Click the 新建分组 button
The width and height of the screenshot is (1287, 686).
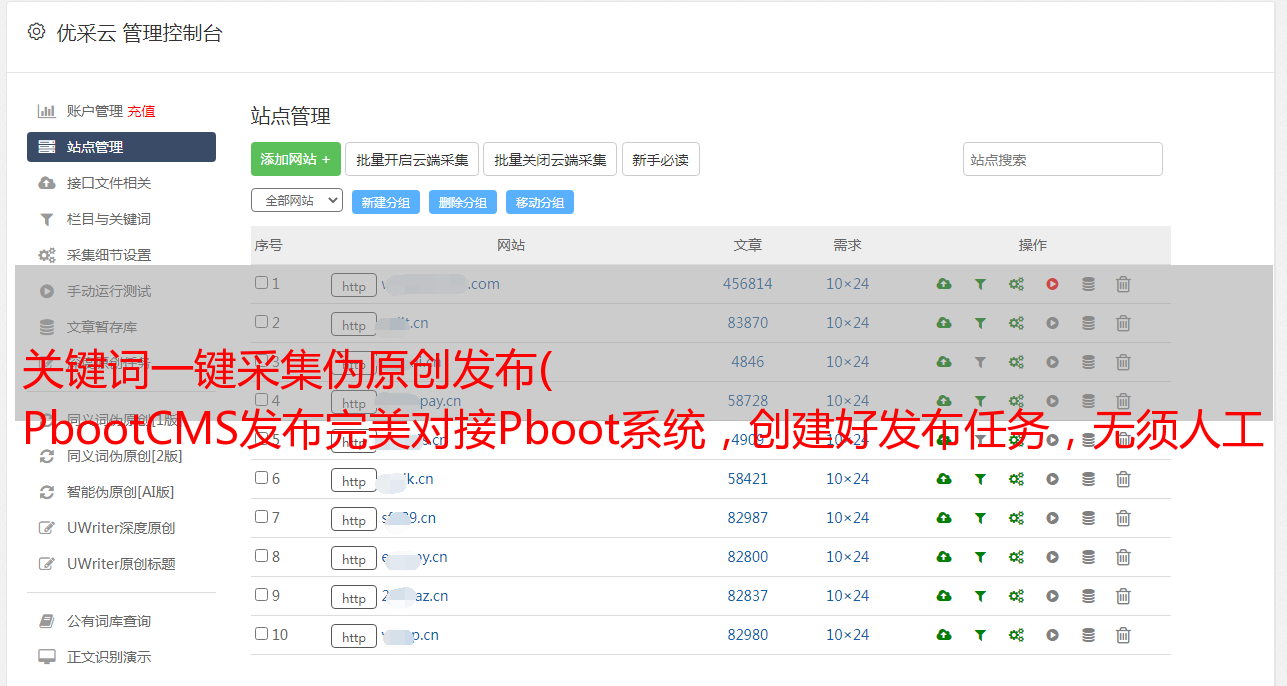point(386,202)
